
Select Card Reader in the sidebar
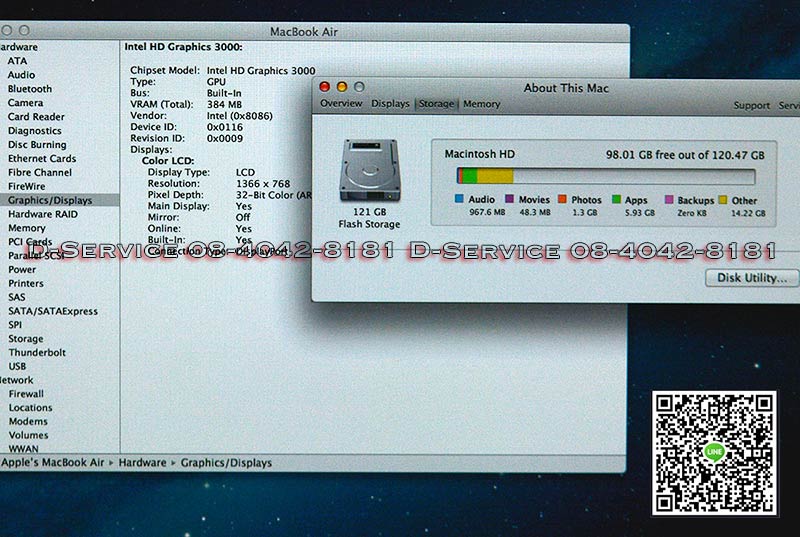36,117
